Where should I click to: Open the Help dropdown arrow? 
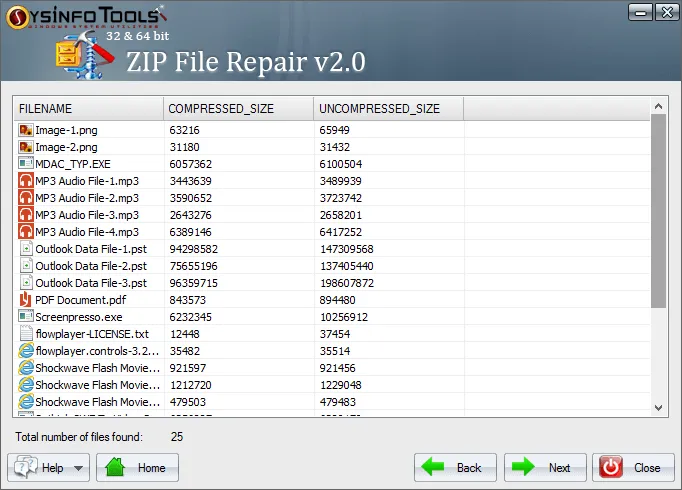tap(78, 468)
